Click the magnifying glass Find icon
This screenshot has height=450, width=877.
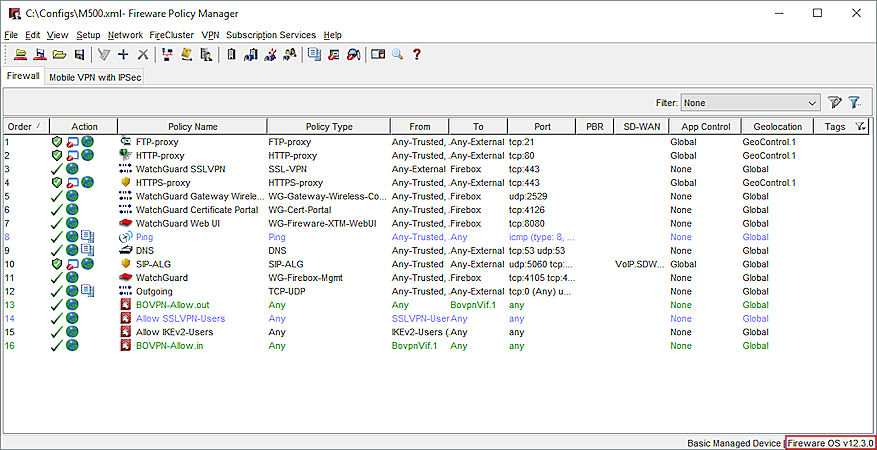[x=397, y=54]
